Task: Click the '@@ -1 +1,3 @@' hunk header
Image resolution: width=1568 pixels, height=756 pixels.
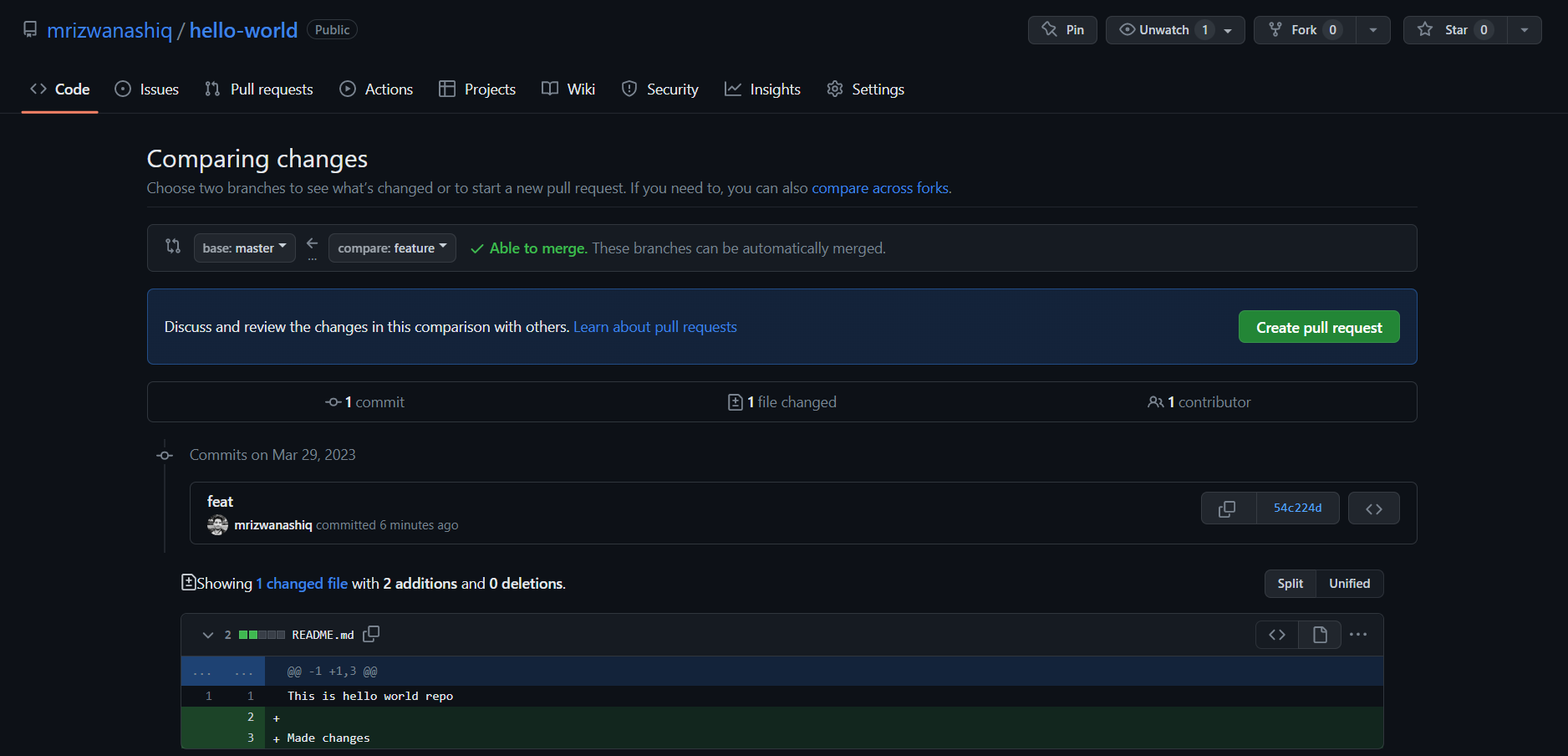Action: (332, 672)
